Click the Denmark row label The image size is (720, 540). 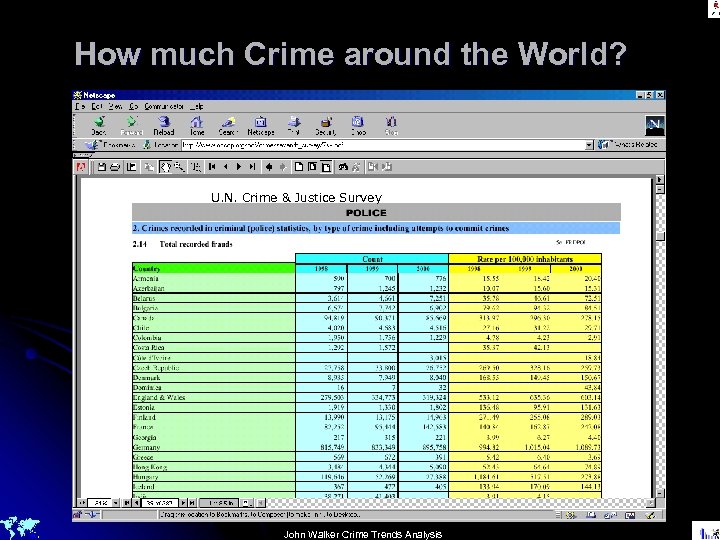pos(146,378)
